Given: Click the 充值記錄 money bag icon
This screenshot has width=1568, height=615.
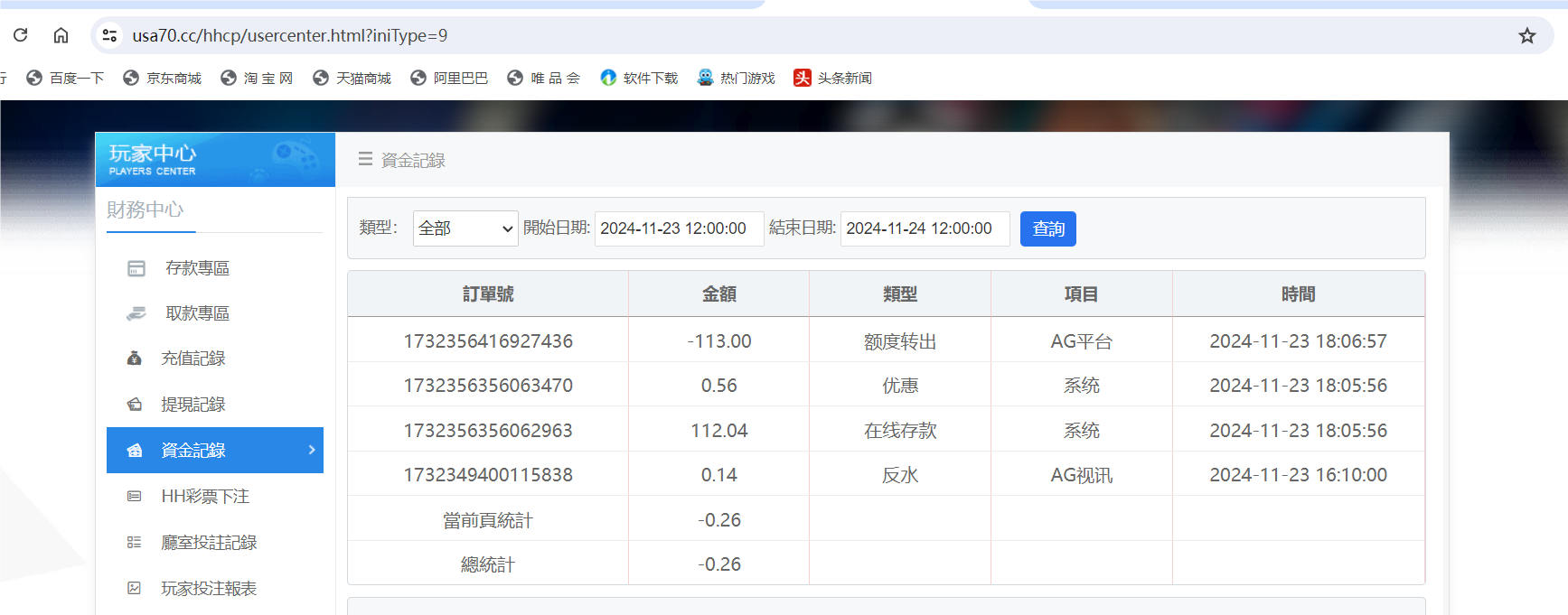Looking at the screenshot, I should coord(135,359).
